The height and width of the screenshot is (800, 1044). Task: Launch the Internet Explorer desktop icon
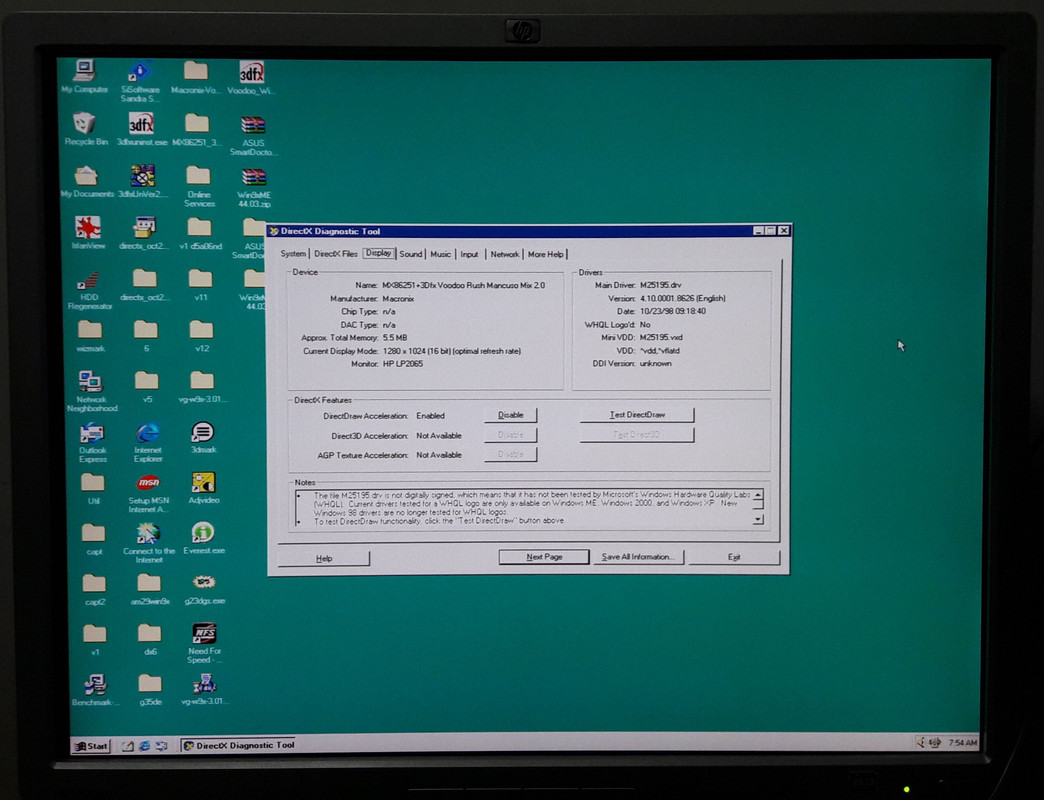click(x=147, y=442)
